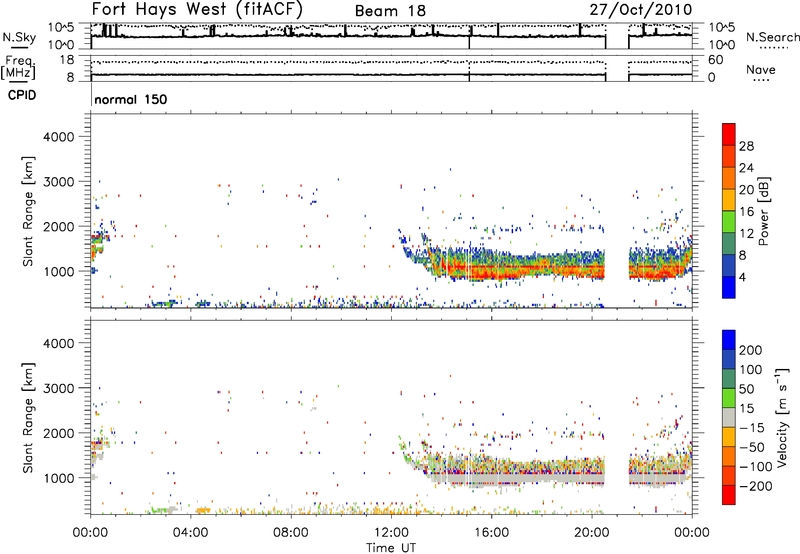
Task: Click the "Slant Range [km]" label of velocity panel
Action: (28, 417)
